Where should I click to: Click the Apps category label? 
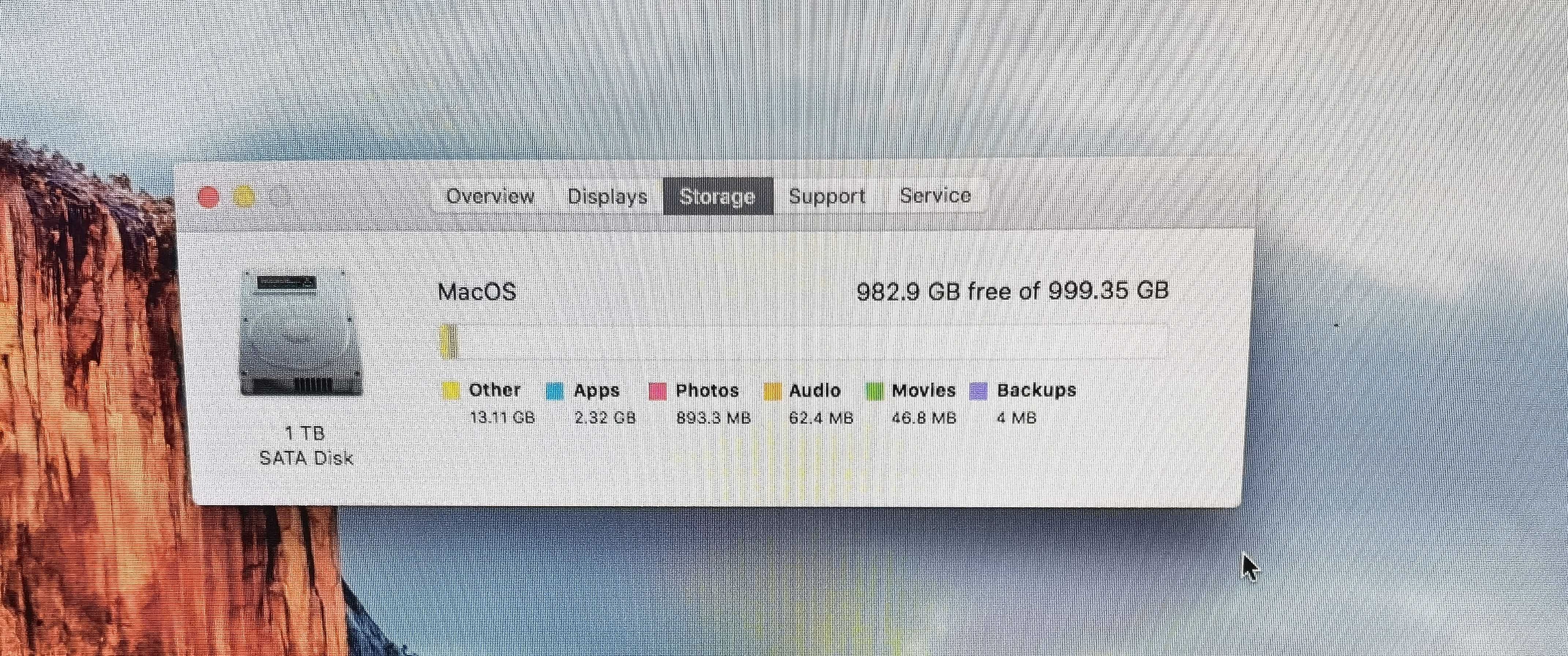point(596,390)
